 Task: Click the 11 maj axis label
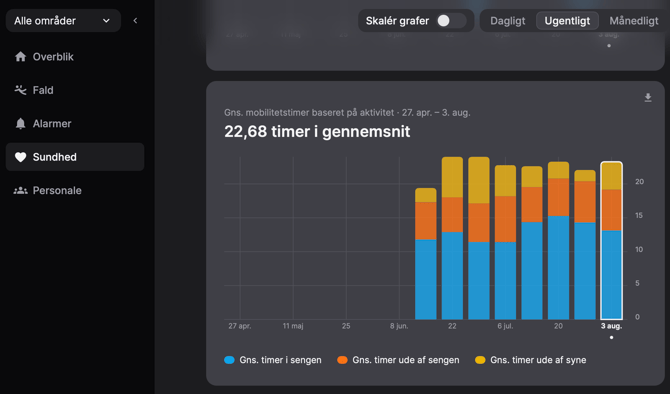pos(293,326)
